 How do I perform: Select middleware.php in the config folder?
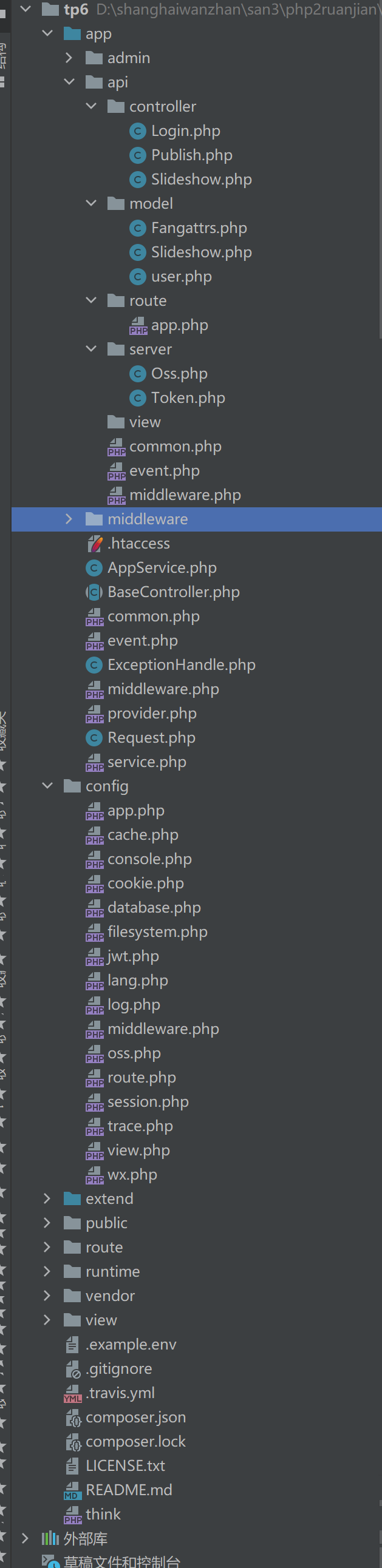(163, 1029)
